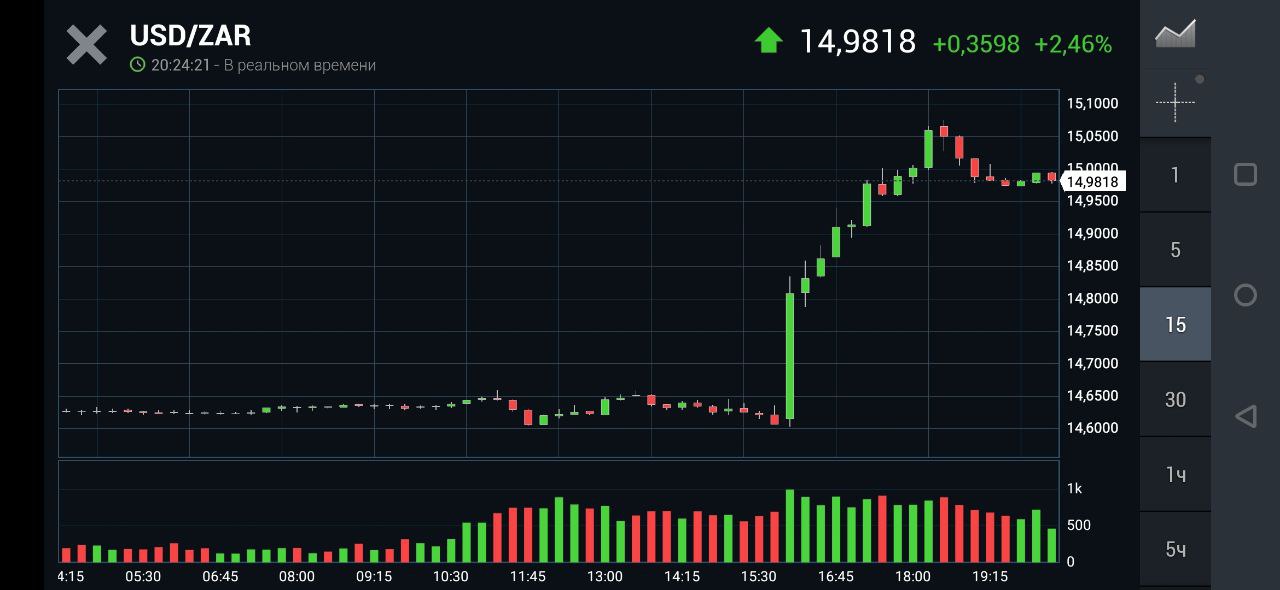Select the 15 minute timeframe
This screenshot has height=590, width=1280.
click(1175, 324)
